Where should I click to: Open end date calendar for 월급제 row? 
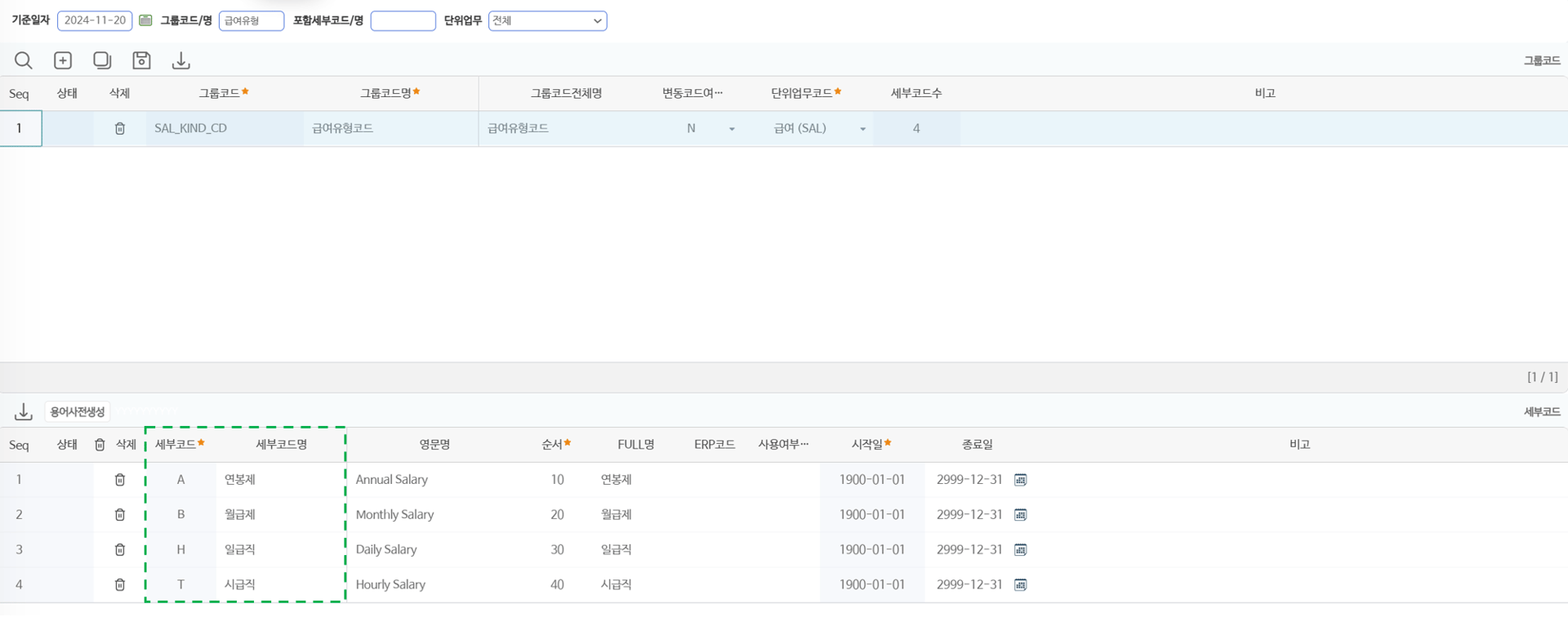[1021, 515]
